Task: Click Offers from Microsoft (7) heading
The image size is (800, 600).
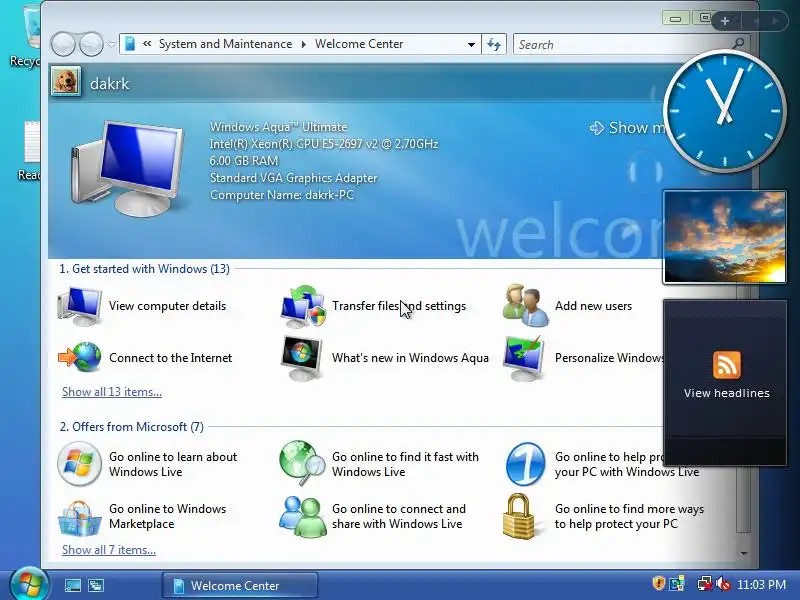Action: (x=132, y=427)
